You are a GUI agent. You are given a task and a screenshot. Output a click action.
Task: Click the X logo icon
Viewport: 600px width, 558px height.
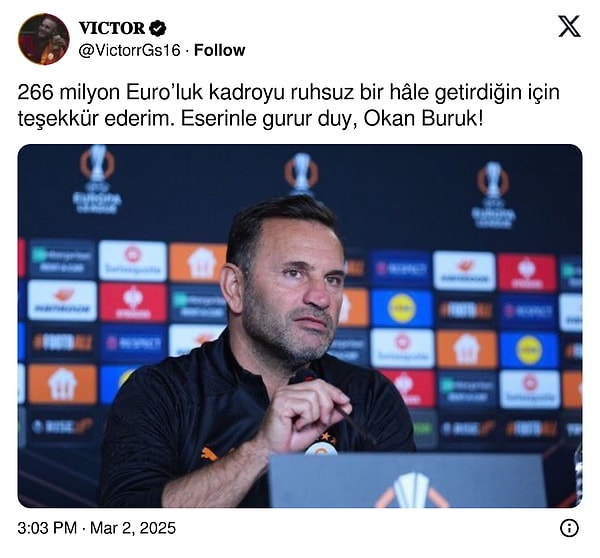coord(569,26)
